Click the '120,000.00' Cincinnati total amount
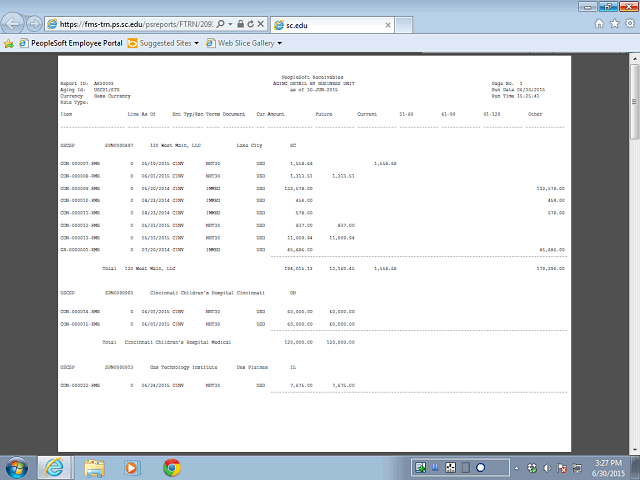Viewport: 640px width, 480px height. 298,342
